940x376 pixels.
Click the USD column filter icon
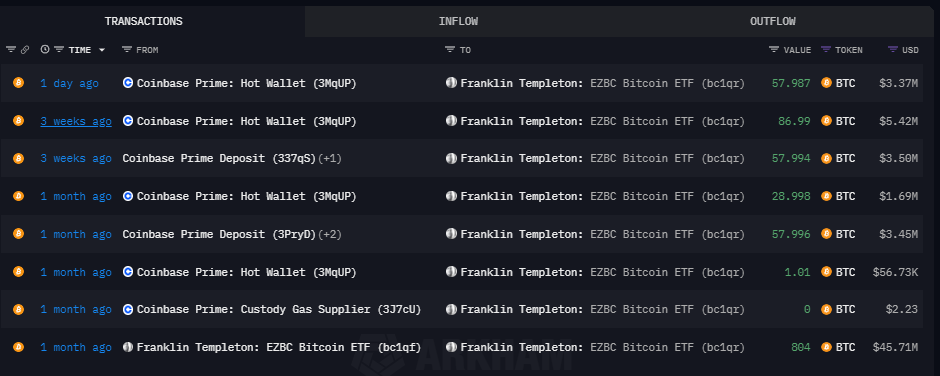pos(893,50)
